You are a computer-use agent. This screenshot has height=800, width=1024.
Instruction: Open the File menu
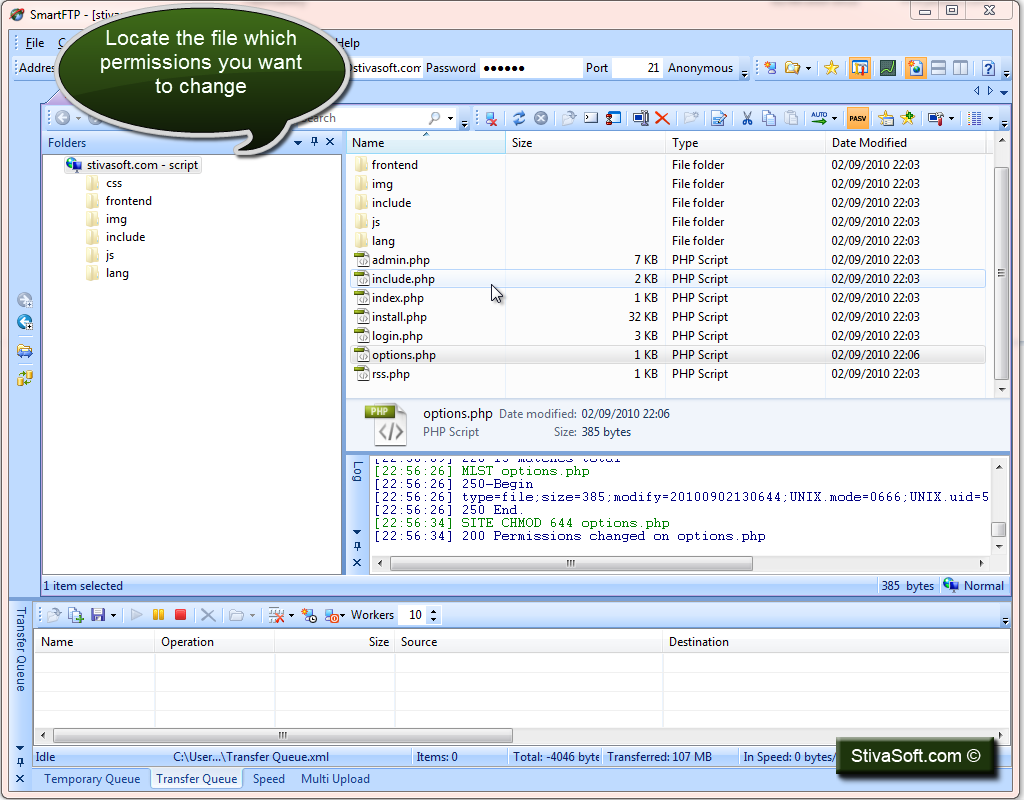point(35,43)
